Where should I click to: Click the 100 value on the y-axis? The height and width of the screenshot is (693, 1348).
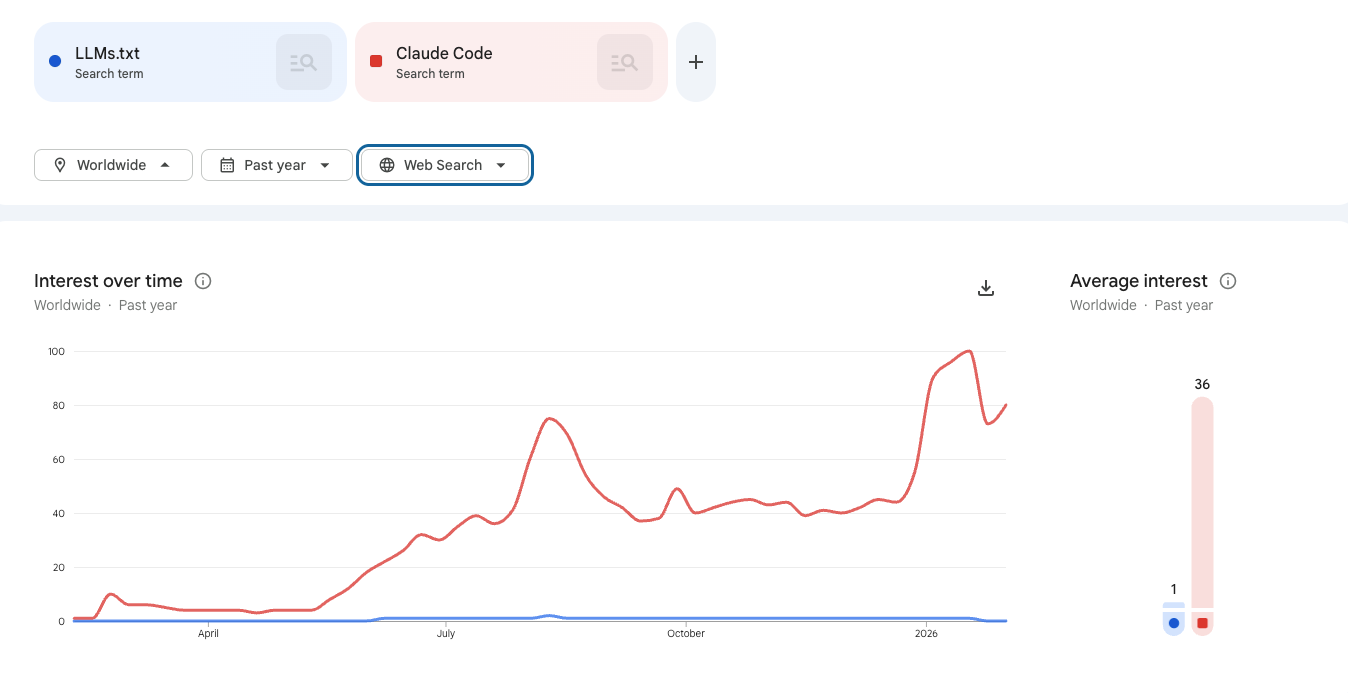point(56,352)
